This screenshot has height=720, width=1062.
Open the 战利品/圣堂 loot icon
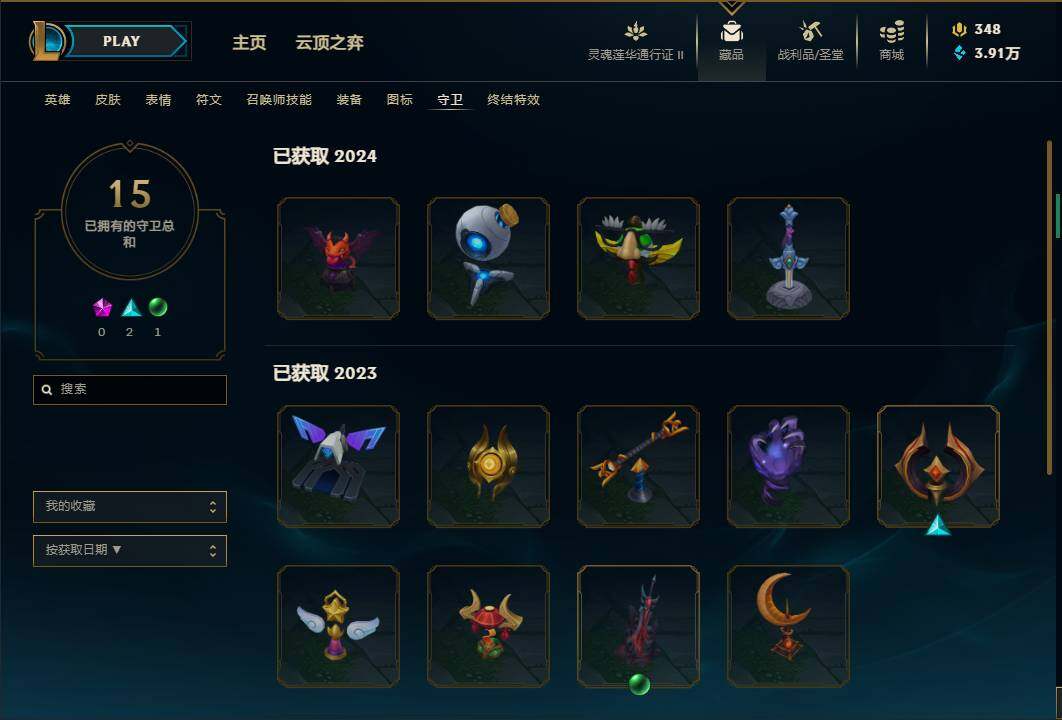pyautogui.click(x=810, y=31)
